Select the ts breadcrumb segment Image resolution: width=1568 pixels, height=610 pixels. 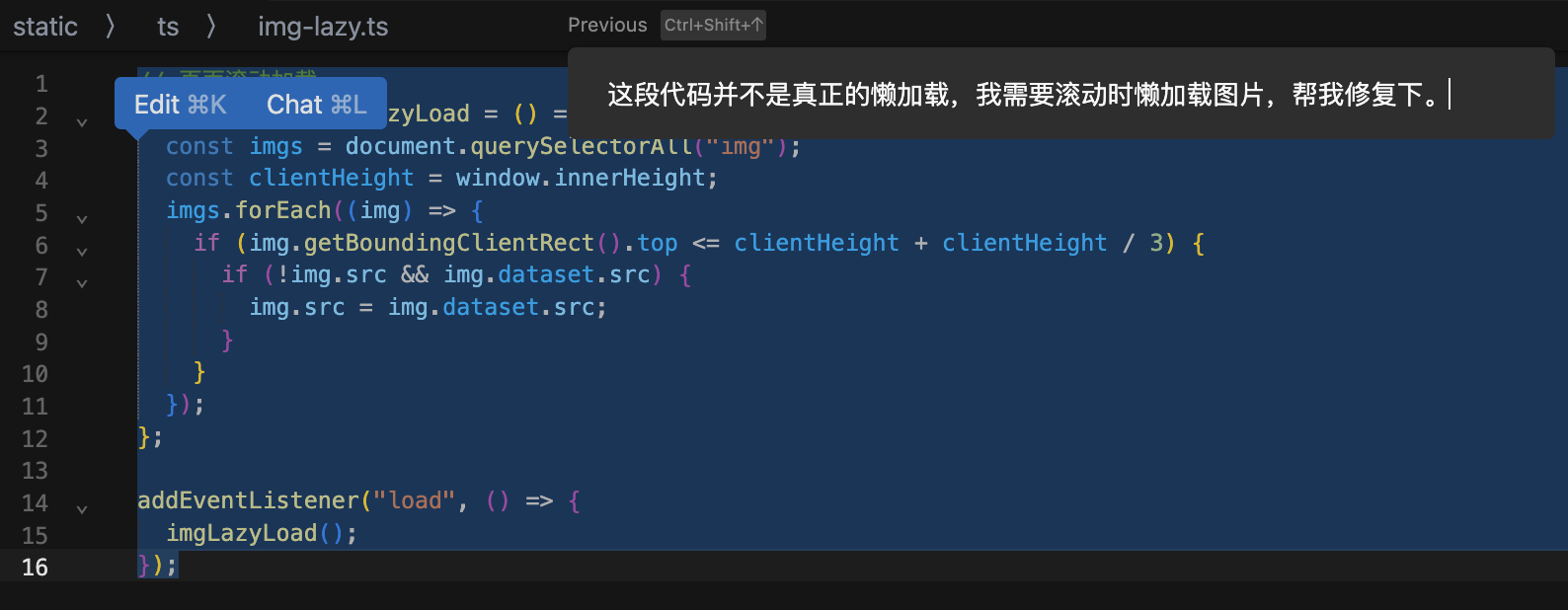[168, 27]
